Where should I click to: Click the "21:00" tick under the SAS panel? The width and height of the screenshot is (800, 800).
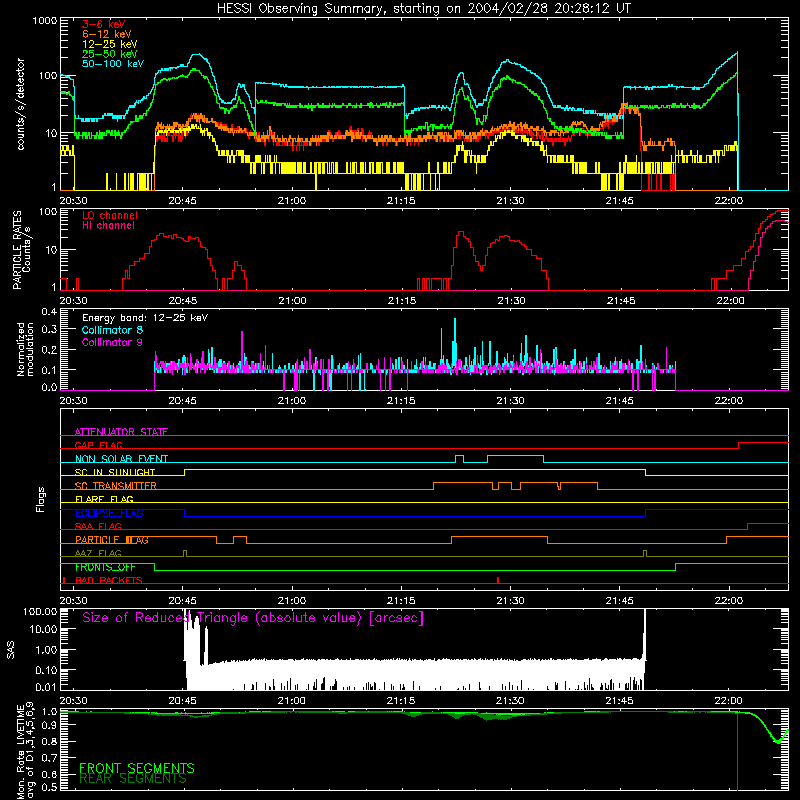point(291,701)
